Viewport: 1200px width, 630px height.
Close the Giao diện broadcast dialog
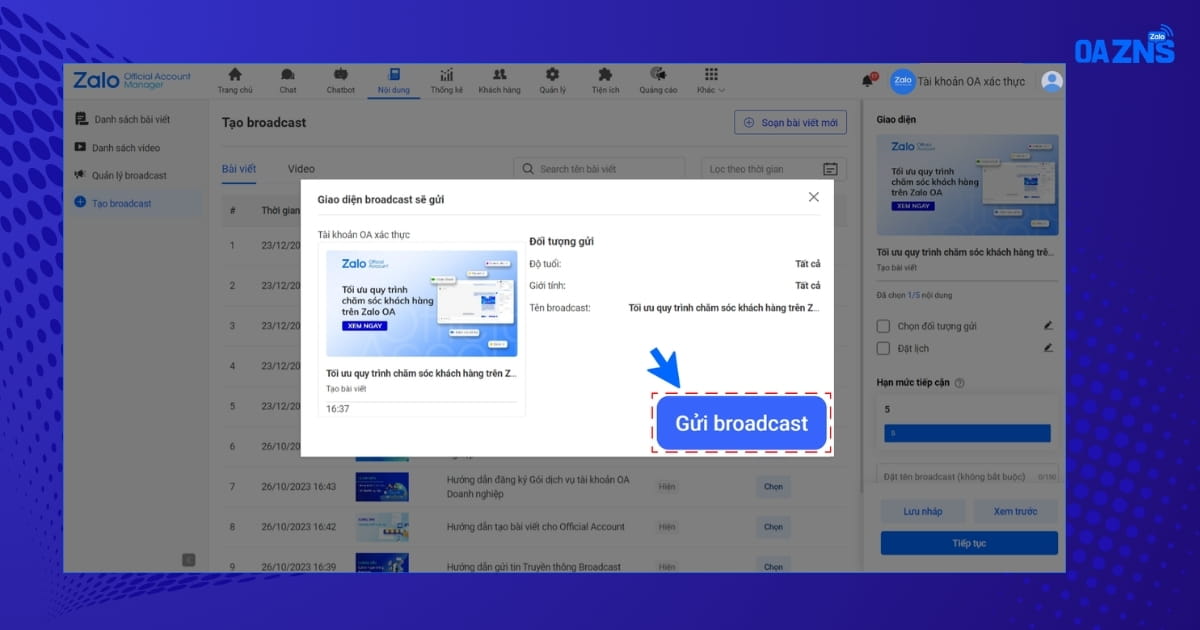click(814, 197)
